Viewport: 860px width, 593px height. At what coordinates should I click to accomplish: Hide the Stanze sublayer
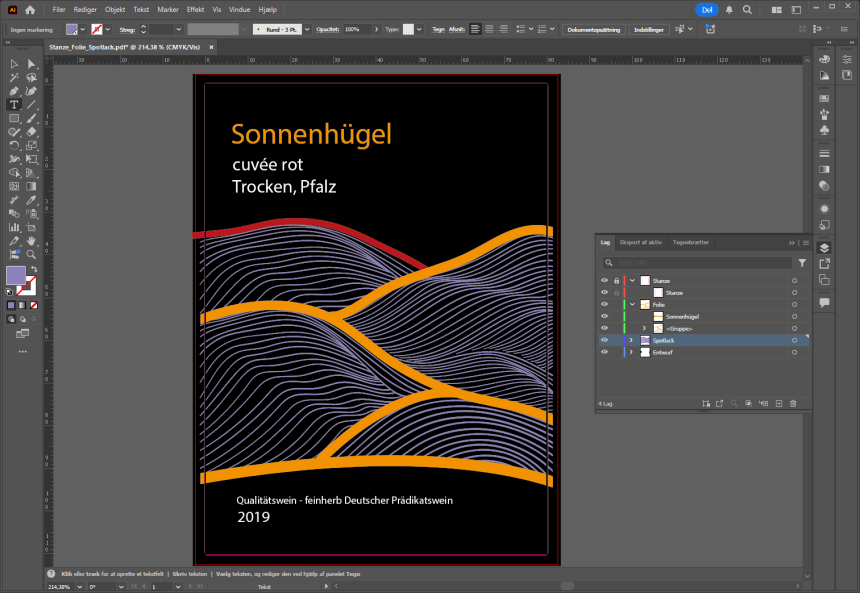(x=604, y=292)
